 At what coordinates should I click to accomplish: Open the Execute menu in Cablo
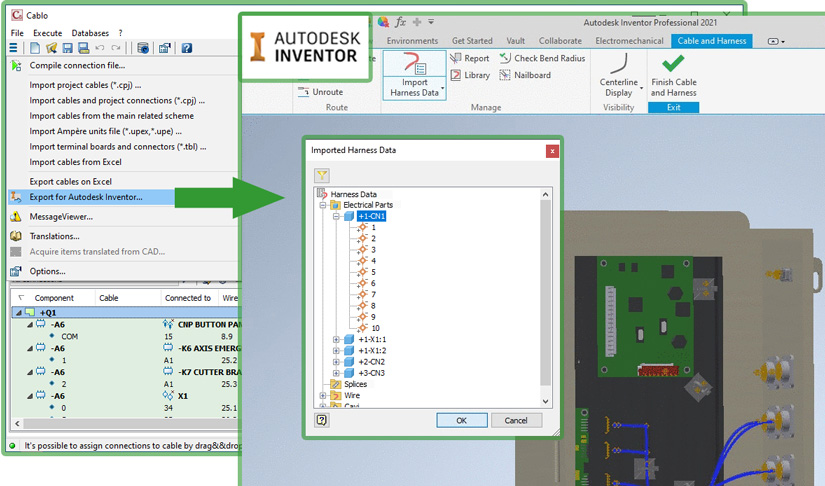[x=47, y=33]
